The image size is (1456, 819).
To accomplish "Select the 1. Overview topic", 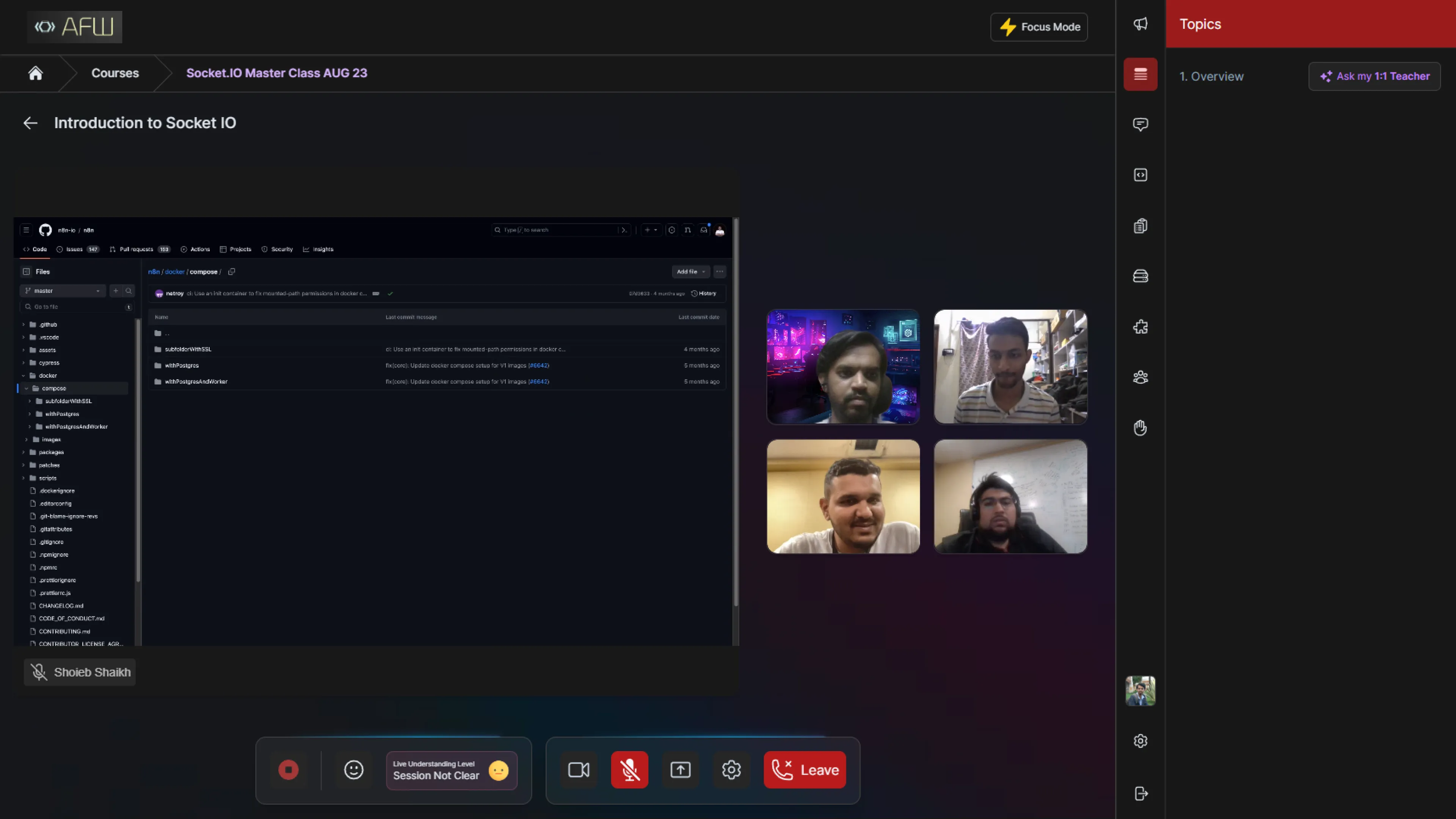I will point(1211,76).
